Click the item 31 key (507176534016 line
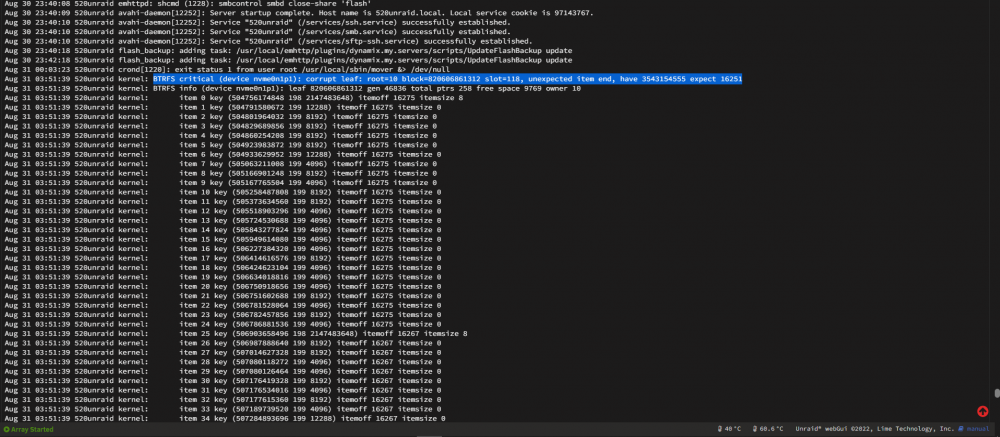Screen dimensions: 1000x437 (x=223, y=390)
